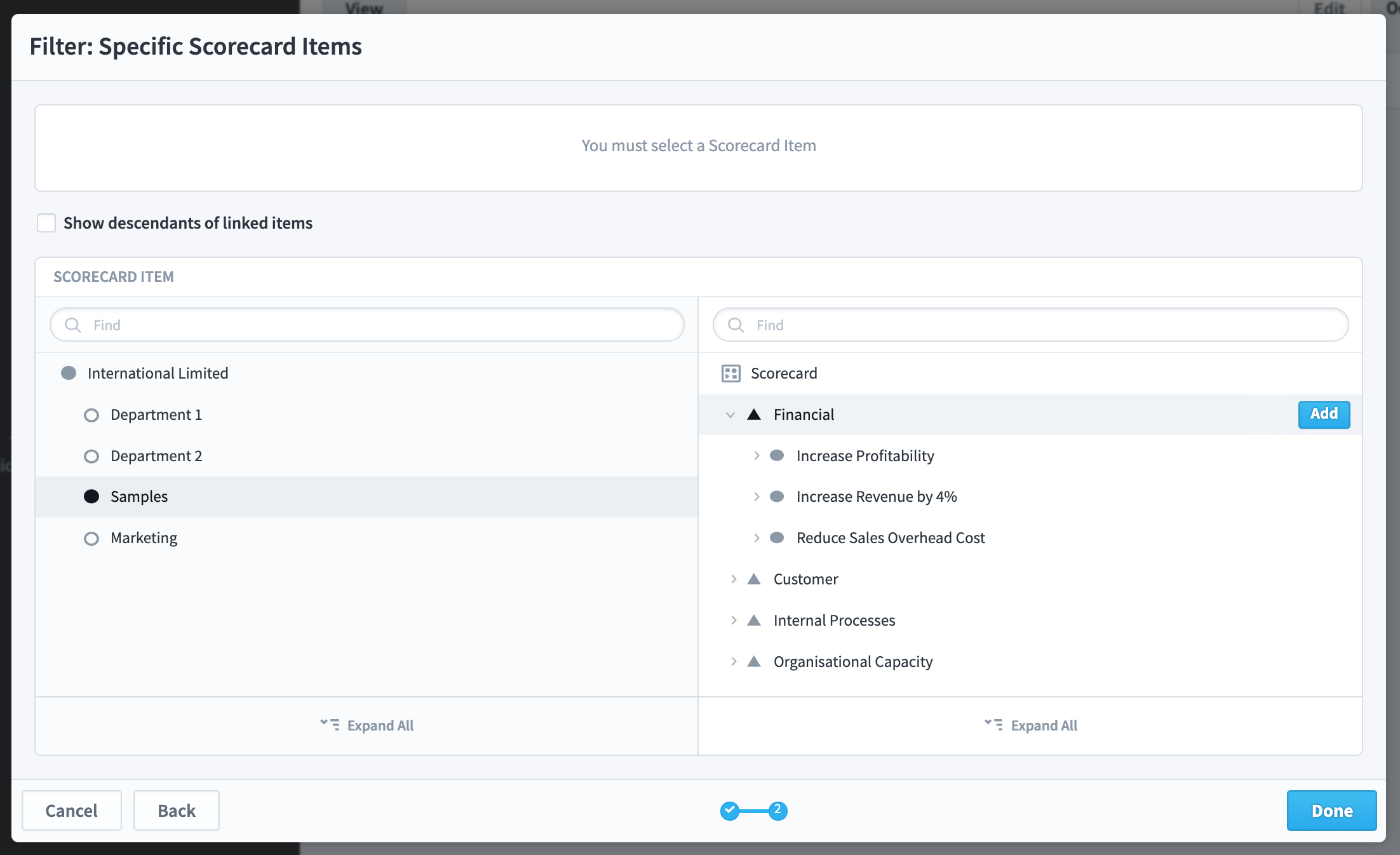1400x855 pixels.
Task: Click the Edit button in background window
Action: tap(1329, 8)
